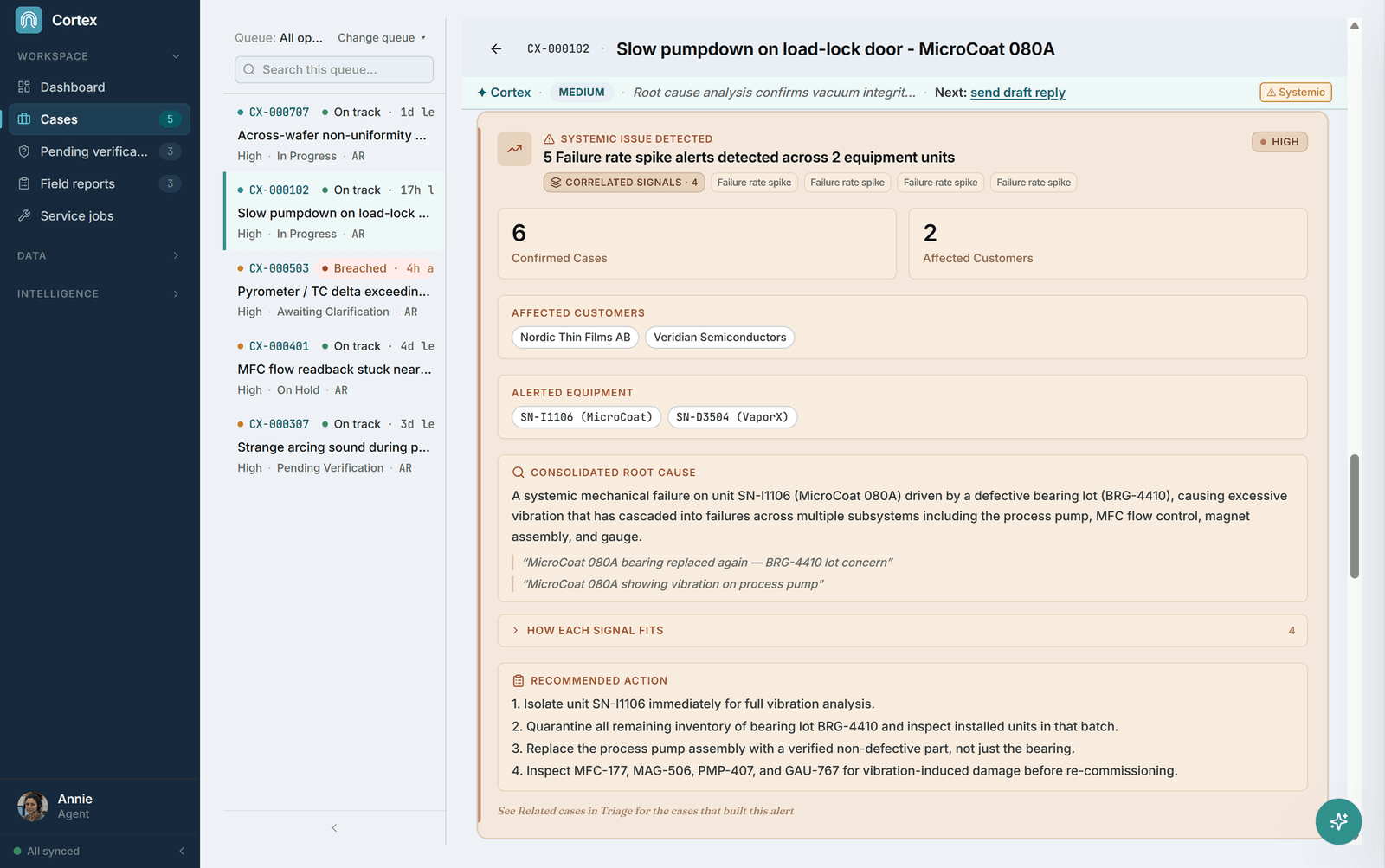Click the Cortex logo icon

click(29, 20)
